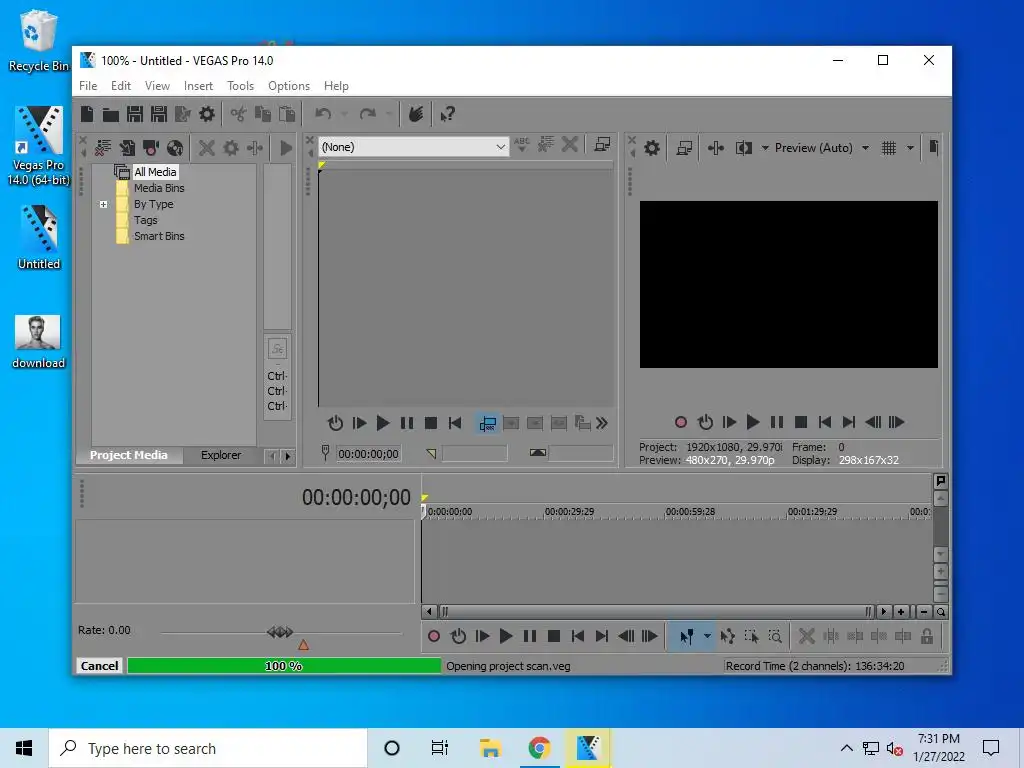The width and height of the screenshot is (1024, 768).
Task: Open the video output FX icon in preview
Action: (716, 148)
